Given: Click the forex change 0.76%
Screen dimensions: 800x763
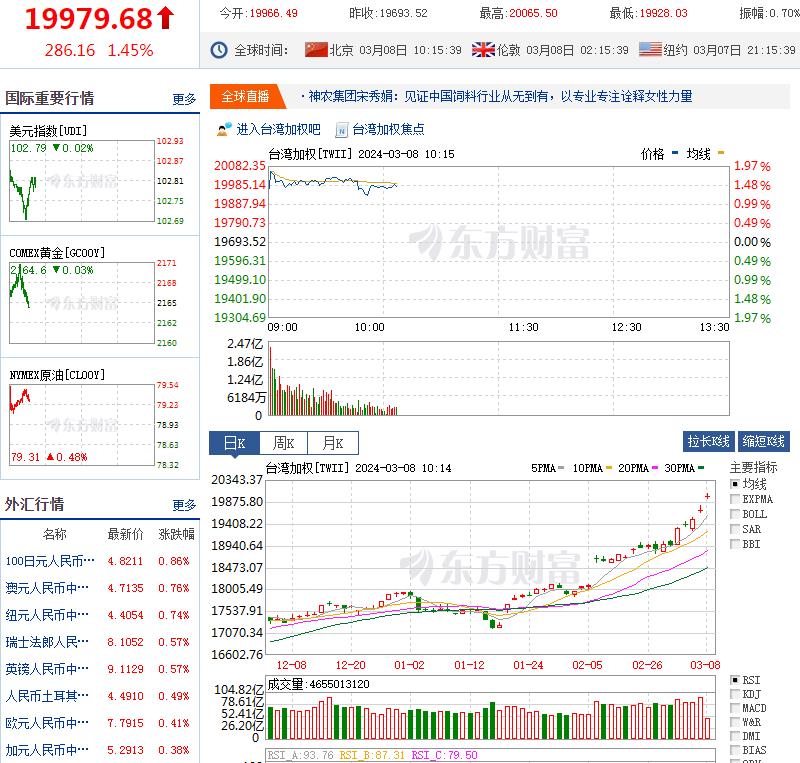Looking at the screenshot, I should (173, 588).
